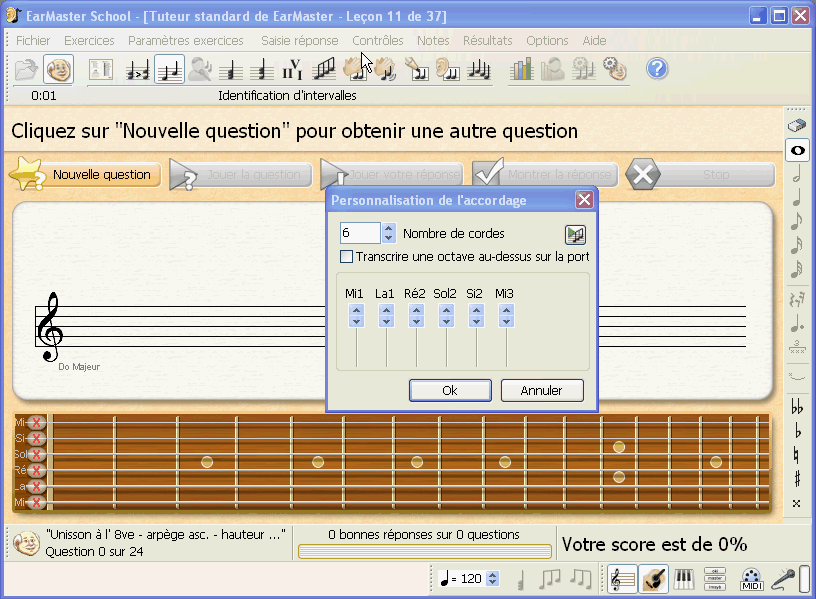This screenshot has width=816, height=599.
Task: Lower La1 string pitch down arrow
Action: 386,322
